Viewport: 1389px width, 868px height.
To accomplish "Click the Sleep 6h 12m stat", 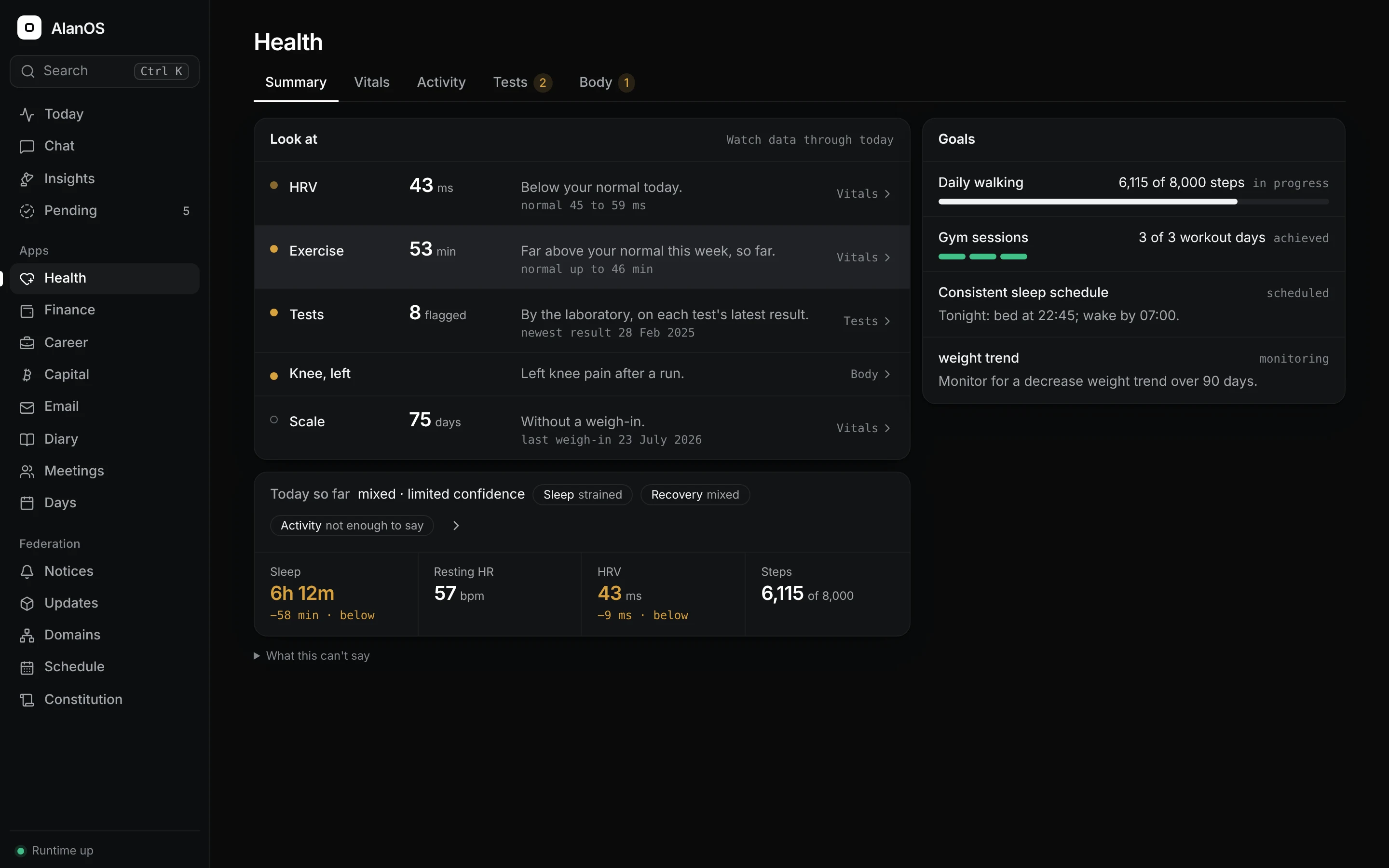I will [336, 594].
